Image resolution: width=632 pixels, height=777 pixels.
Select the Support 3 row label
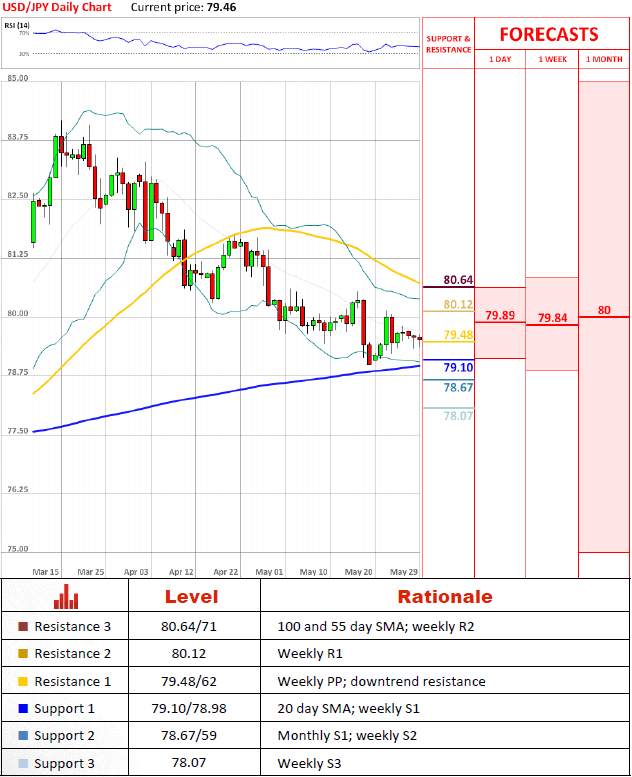[x=64, y=764]
